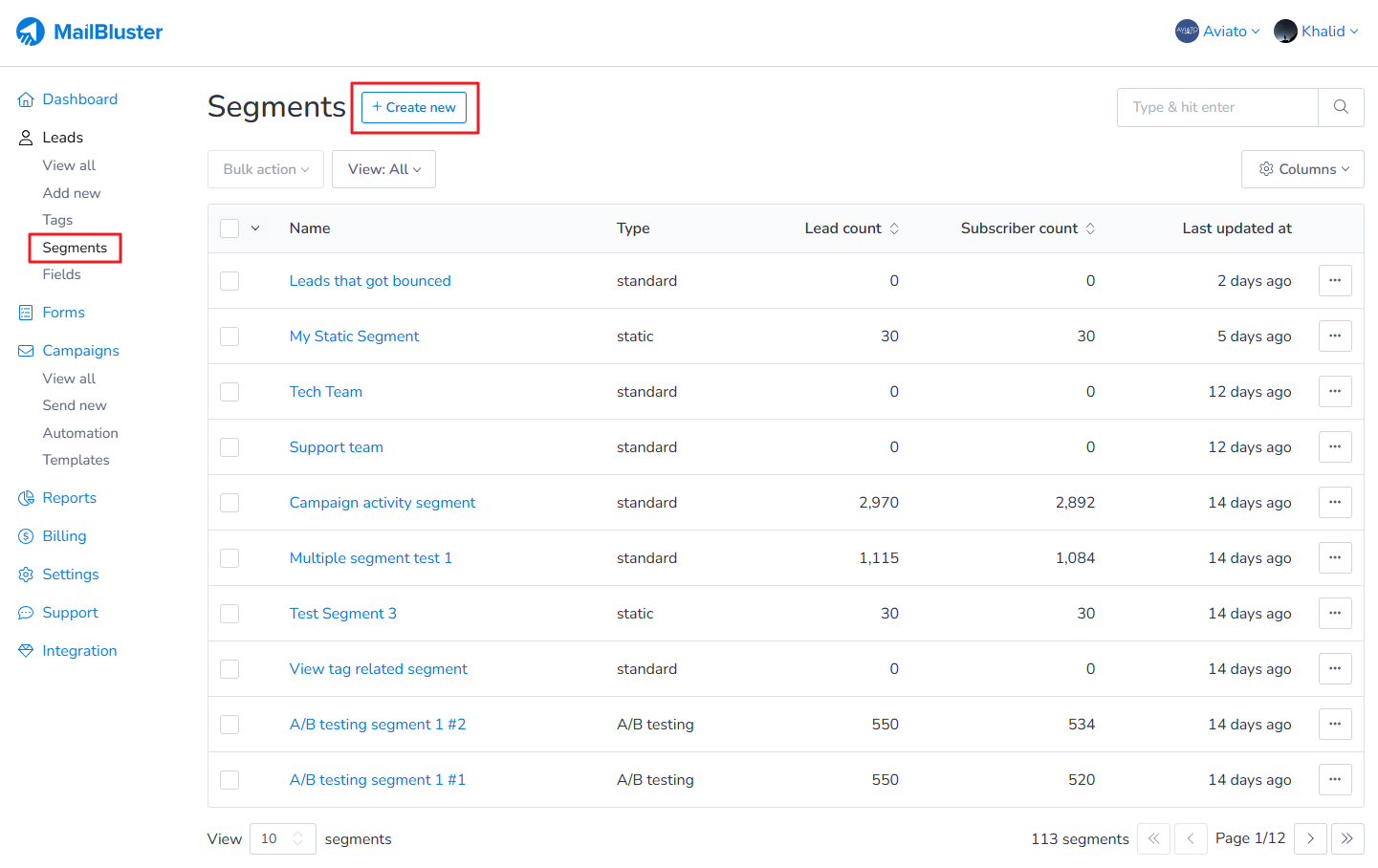Check the Leads that got bounced checkbox
1378x868 pixels.
coord(230,281)
